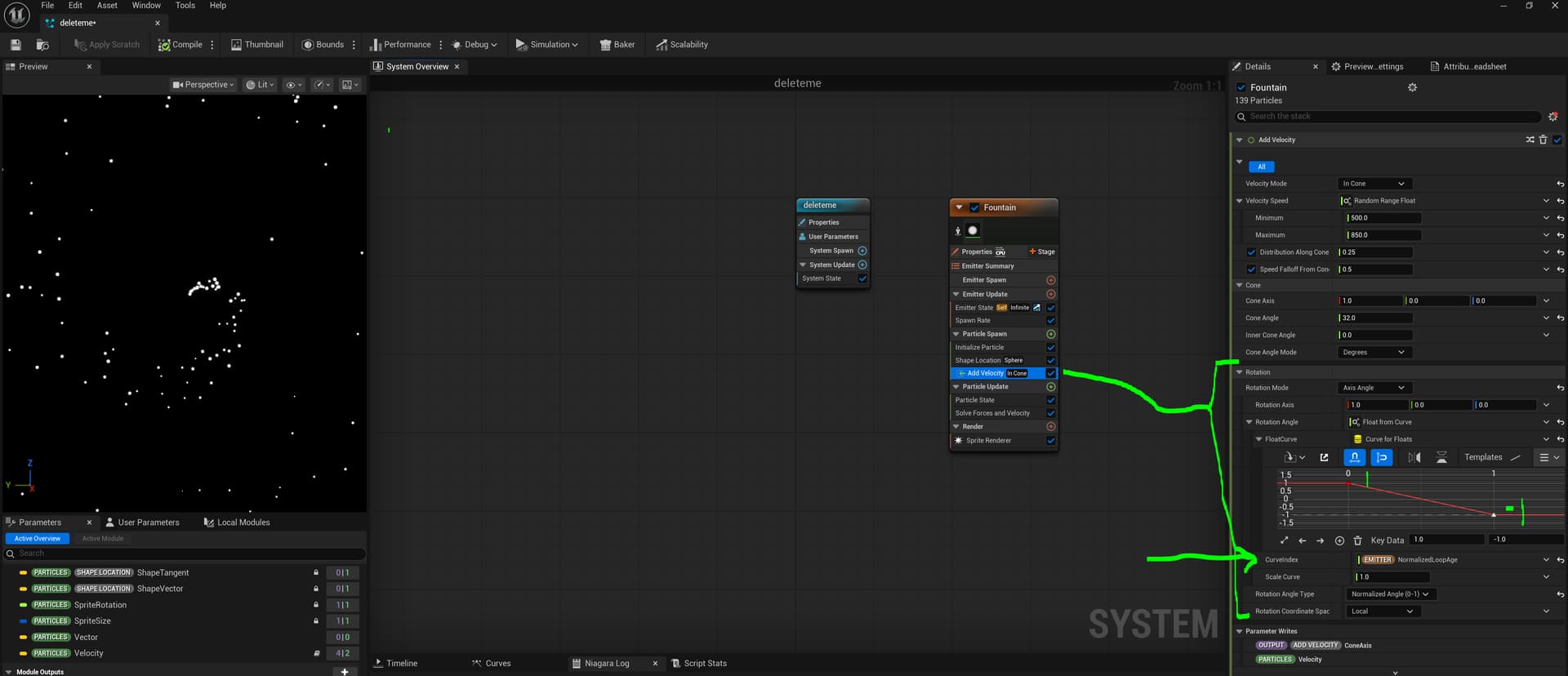Disable the Sprite Renderer checkbox
This screenshot has height=676, width=1568.
point(1051,441)
